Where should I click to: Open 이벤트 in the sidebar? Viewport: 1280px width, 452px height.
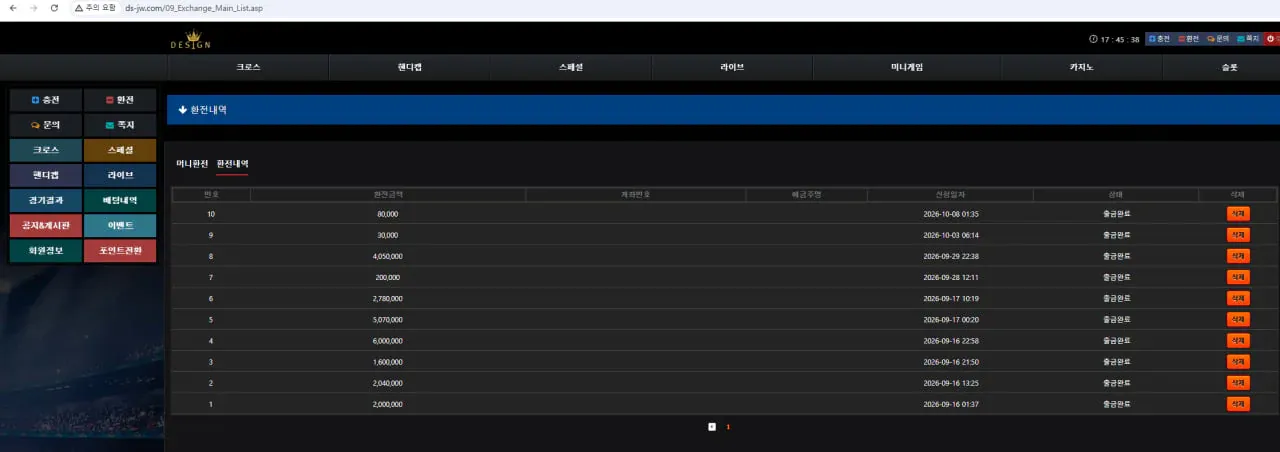[120, 226]
